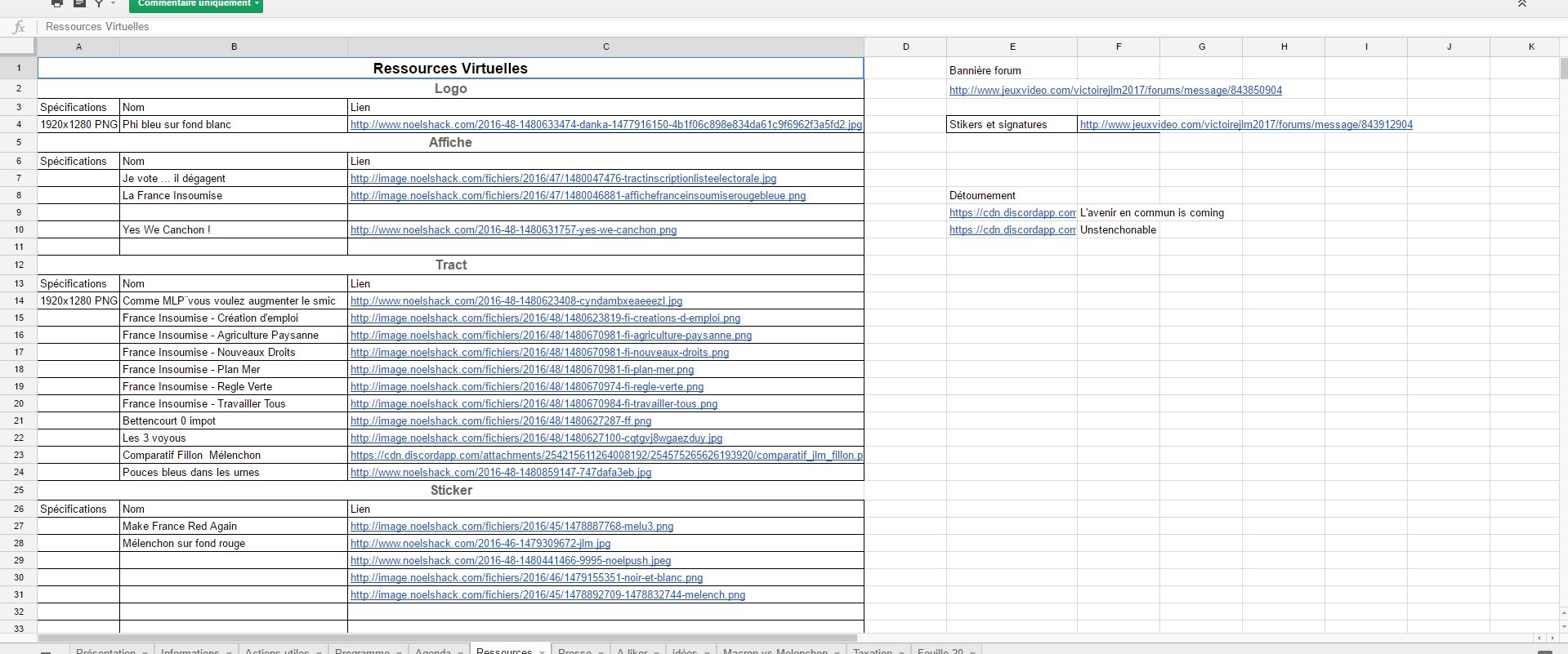Viewport: 1568px width, 654px height.
Task: Open the Présentation tab dropdown arrow
Action: (145, 652)
